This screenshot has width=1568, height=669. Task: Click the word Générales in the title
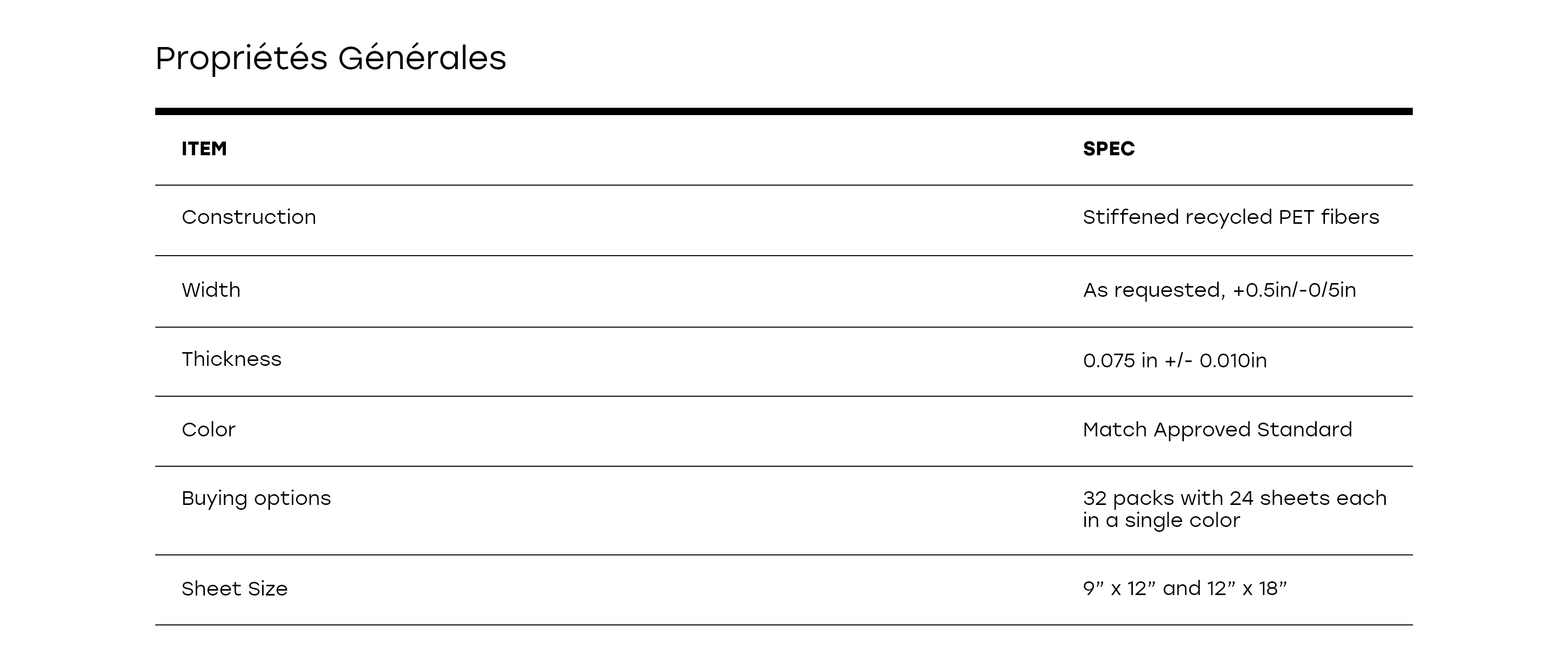click(422, 58)
